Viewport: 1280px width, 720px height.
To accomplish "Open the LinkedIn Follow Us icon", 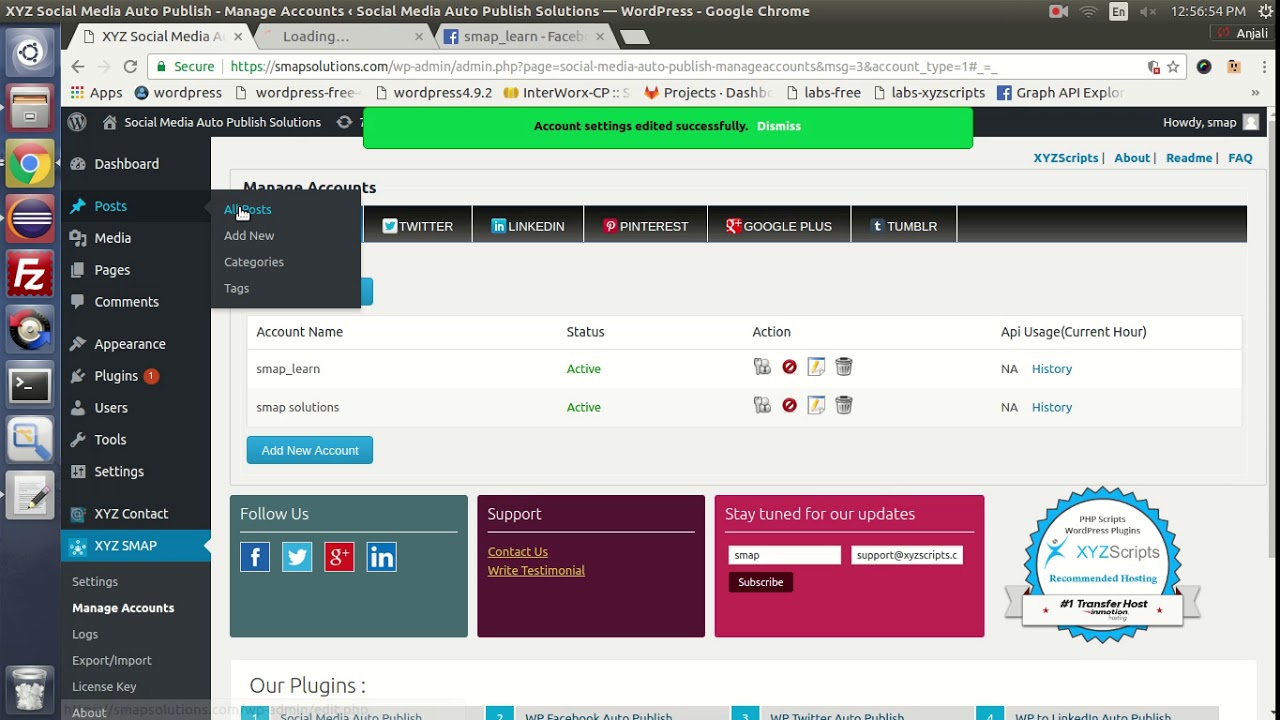I will tap(381, 557).
